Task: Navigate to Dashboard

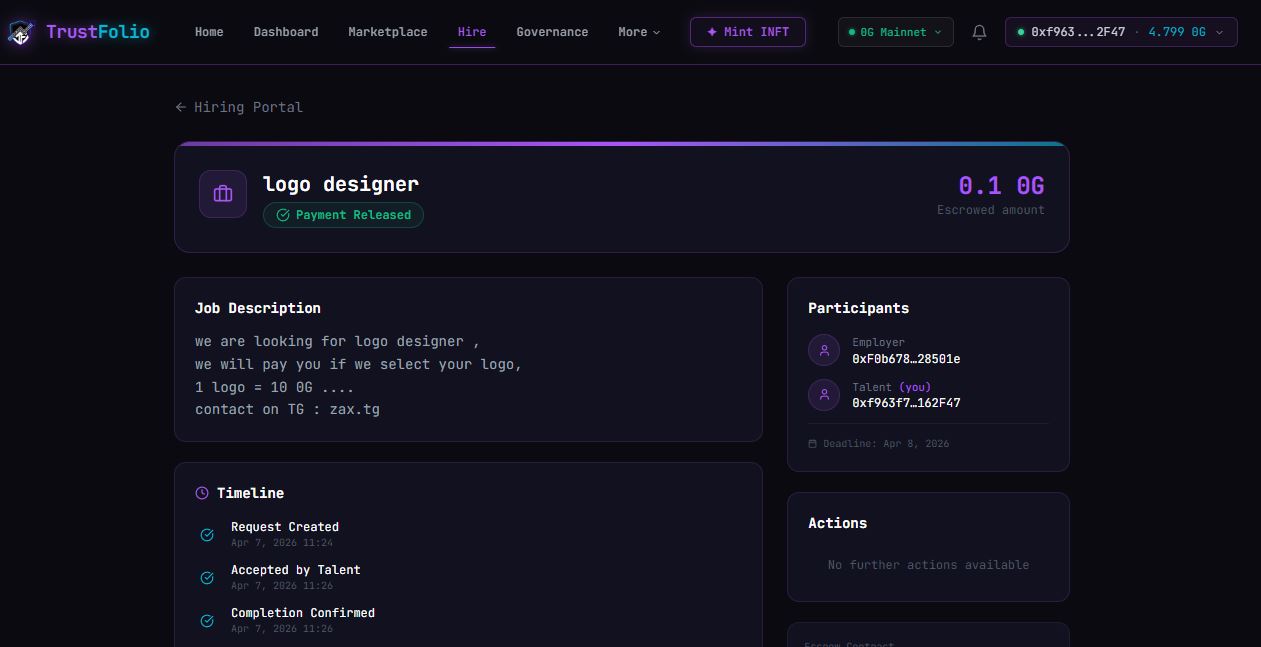Action: (x=286, y=32)
